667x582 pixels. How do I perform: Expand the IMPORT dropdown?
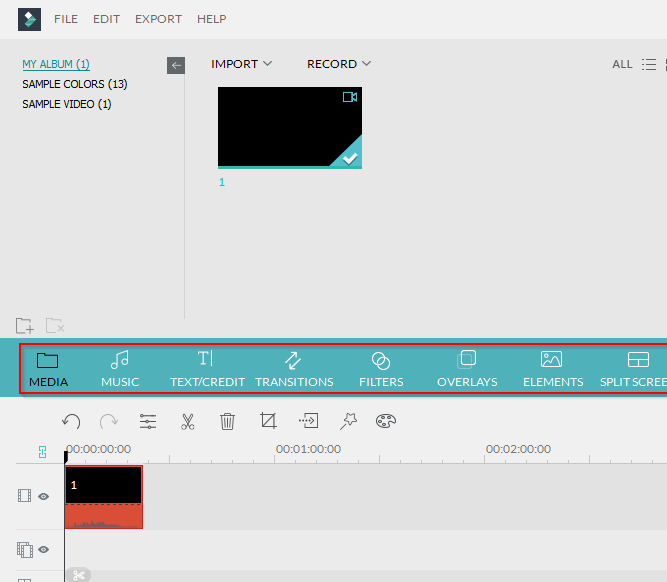pyautogui.click(x=241, y=64)
